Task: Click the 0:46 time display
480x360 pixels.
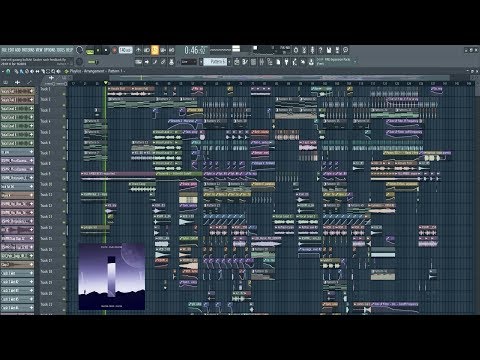Action: [196, 50]
